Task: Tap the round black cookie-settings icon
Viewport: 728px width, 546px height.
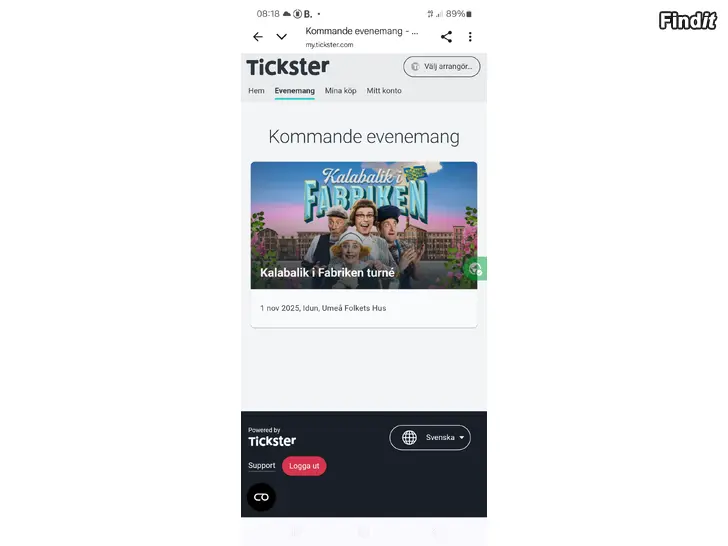Action: point(261,497)
